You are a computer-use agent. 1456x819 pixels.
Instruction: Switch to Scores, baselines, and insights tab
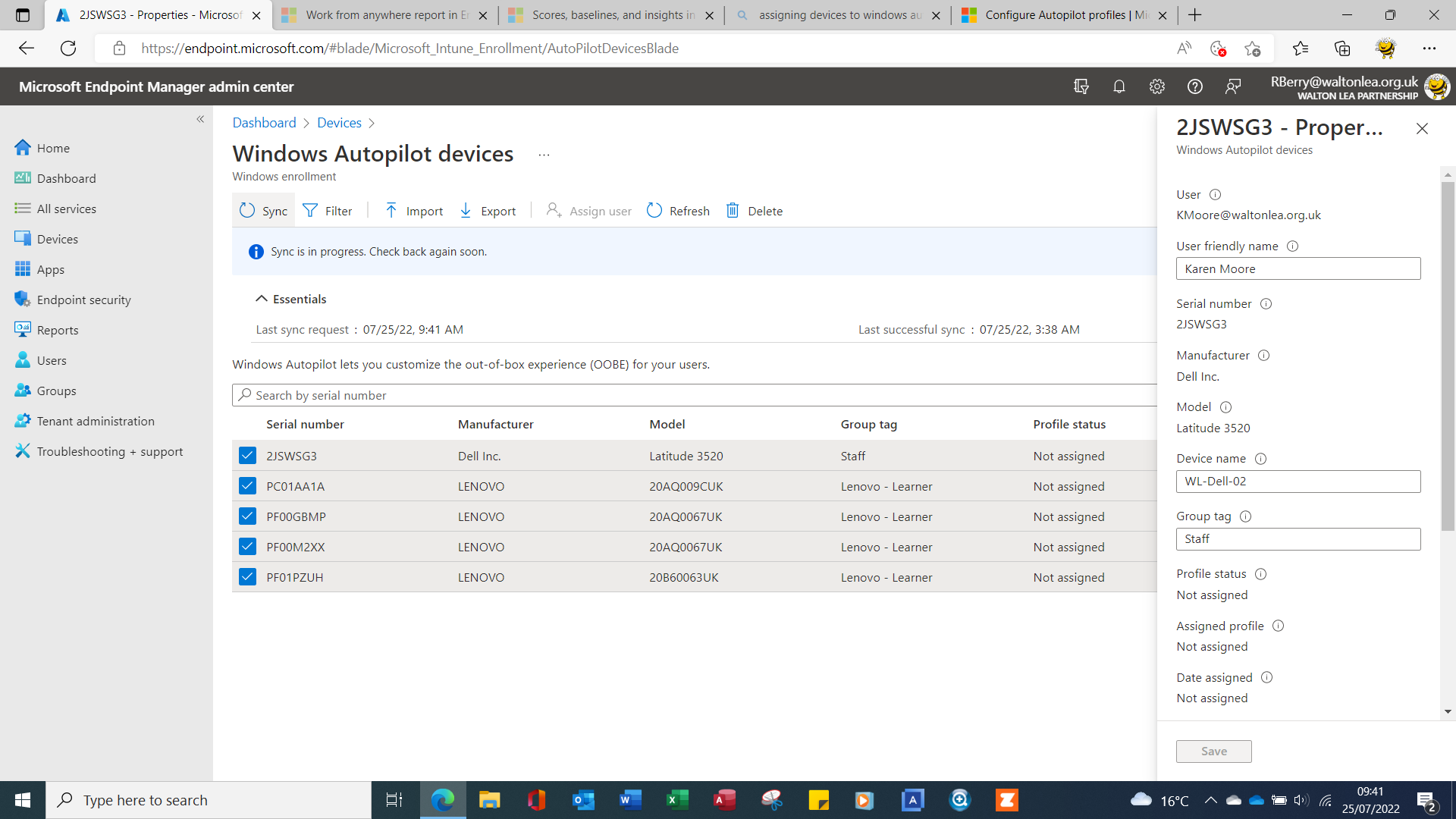coord(611,15)
